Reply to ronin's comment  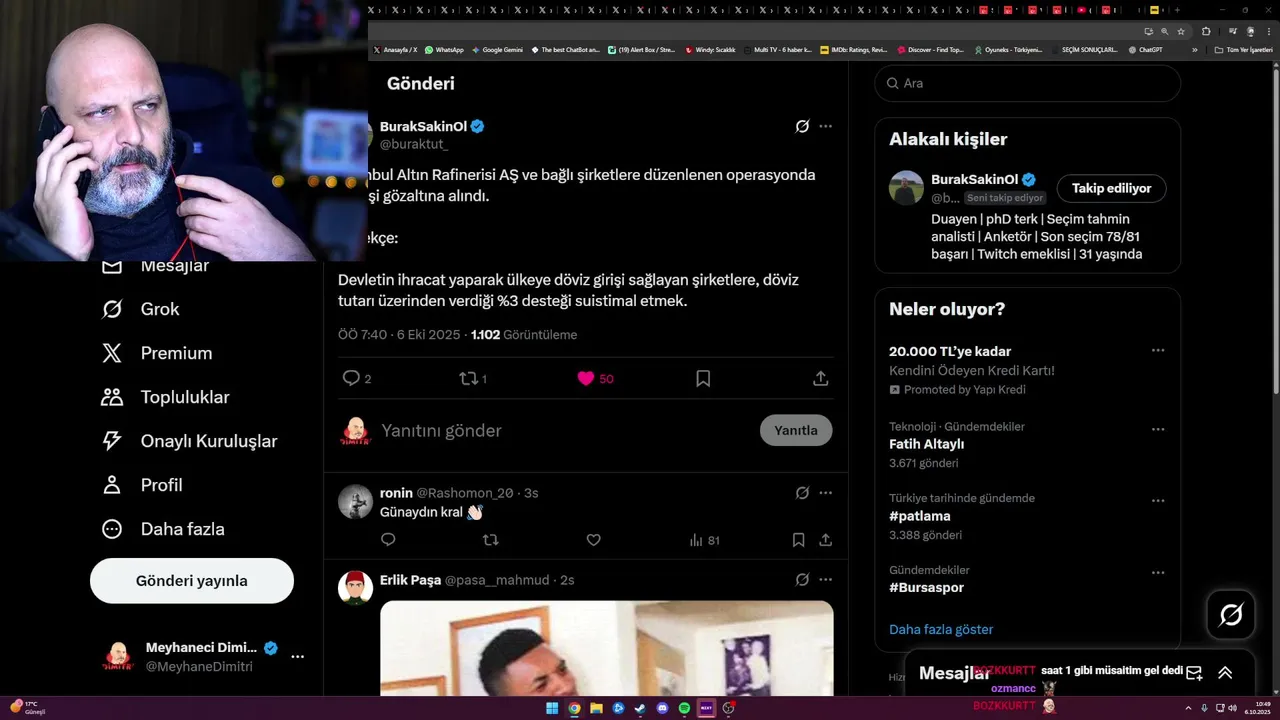pyautogui.click(x=388, y=540)
